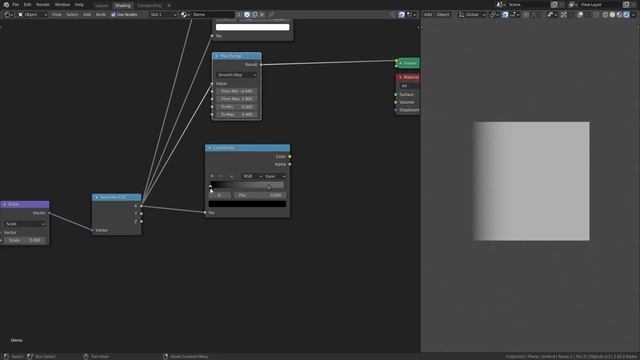640x360 pixels.
Task: Open the black ColorRamp stop color swatch
Action: [247, 204]
